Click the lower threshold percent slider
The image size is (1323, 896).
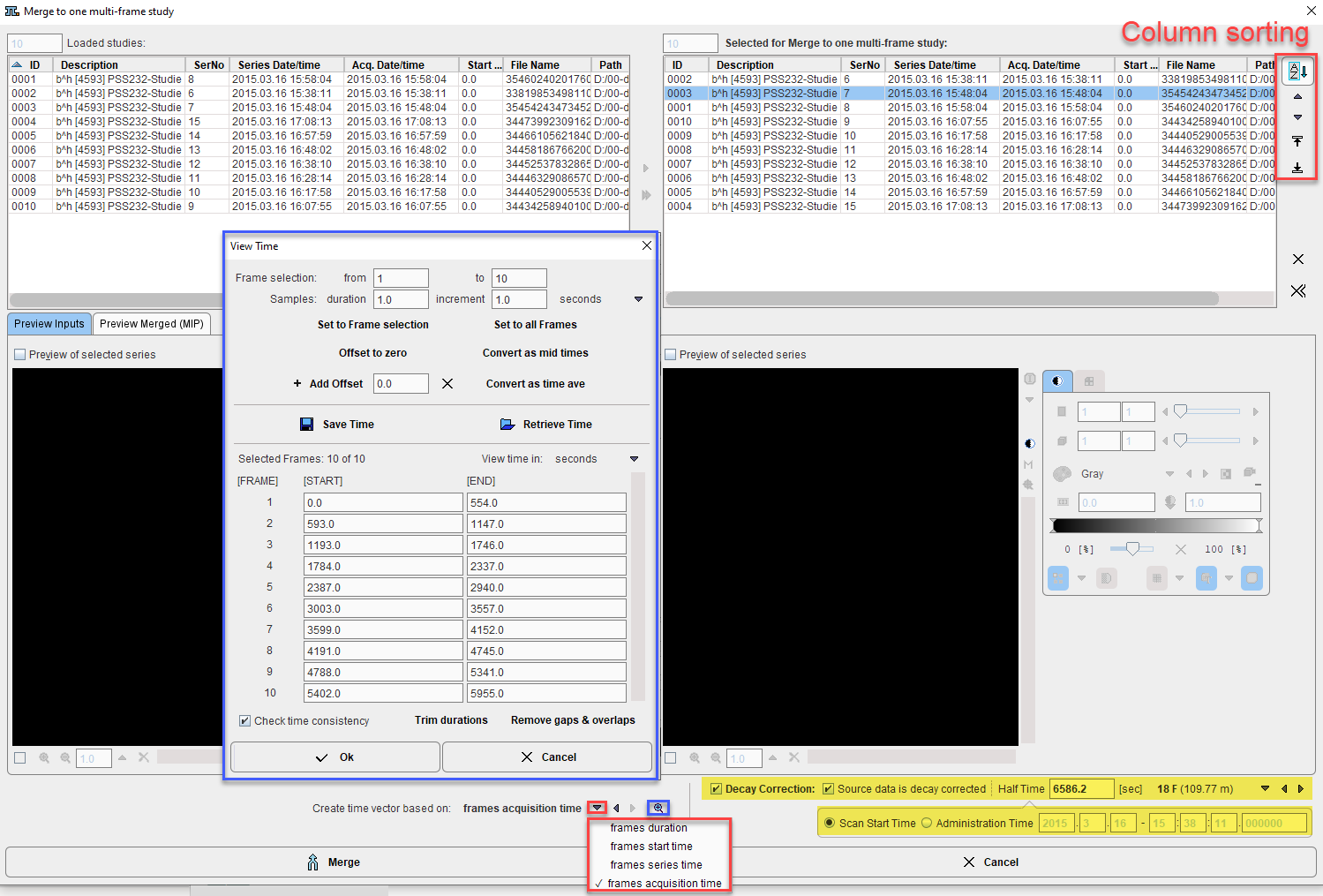(x=1131, y=549)
